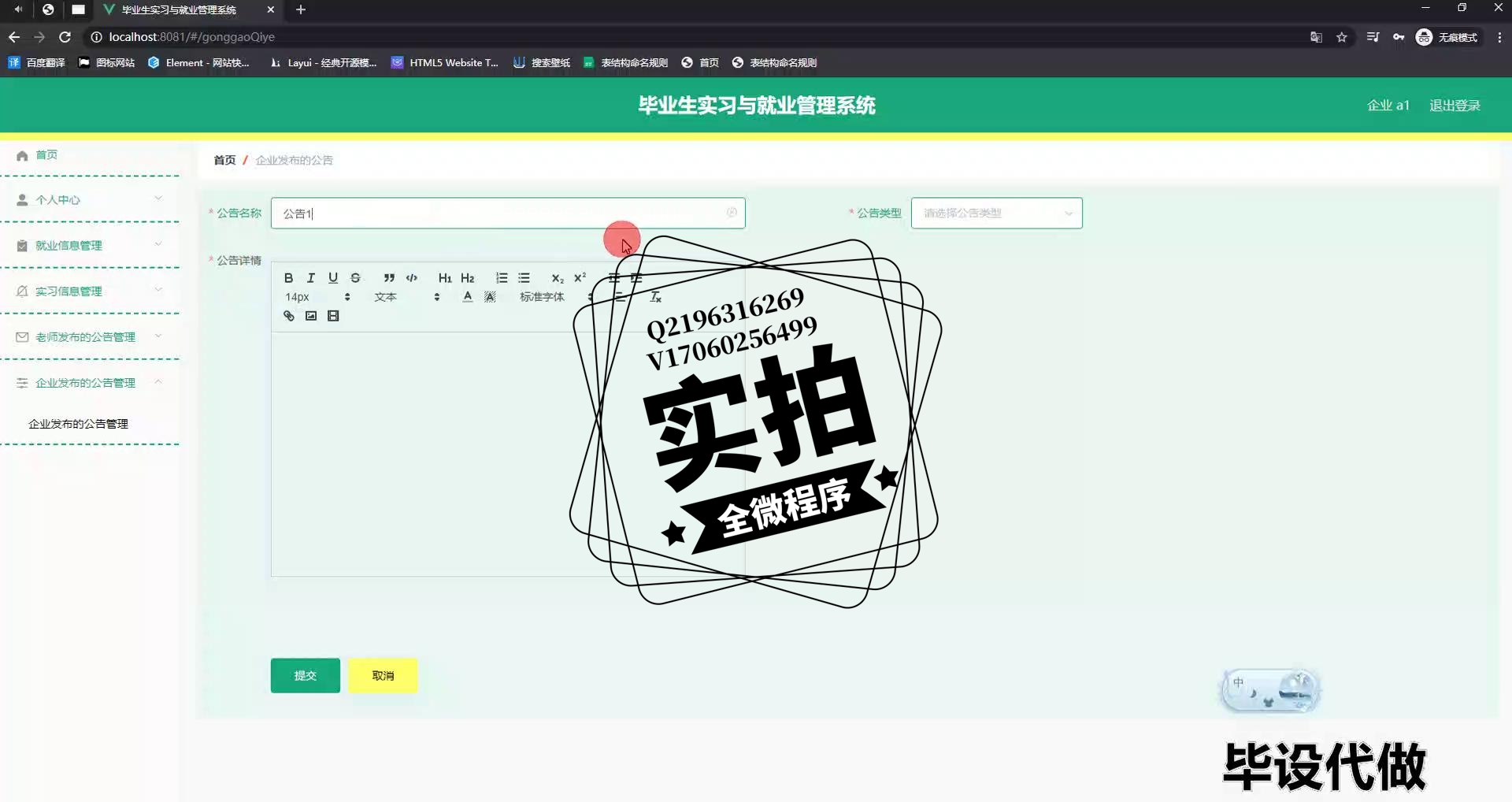Expand the 就业信息管理 sidebar menu
1512x802 pixels.
90,245
